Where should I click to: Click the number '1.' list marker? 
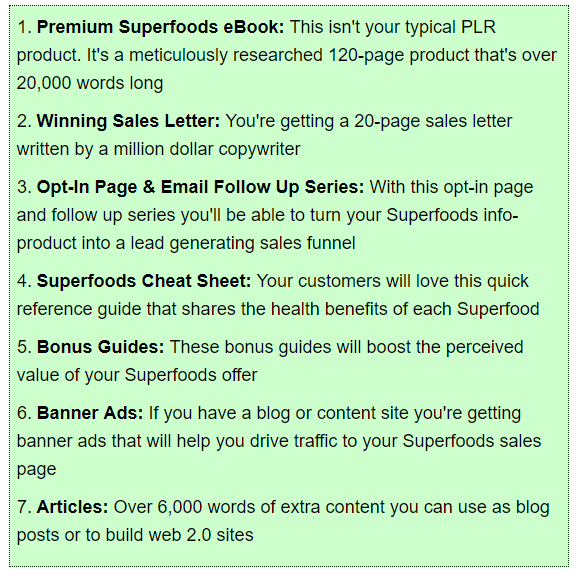pyautogui.click(x=24, y=27)
